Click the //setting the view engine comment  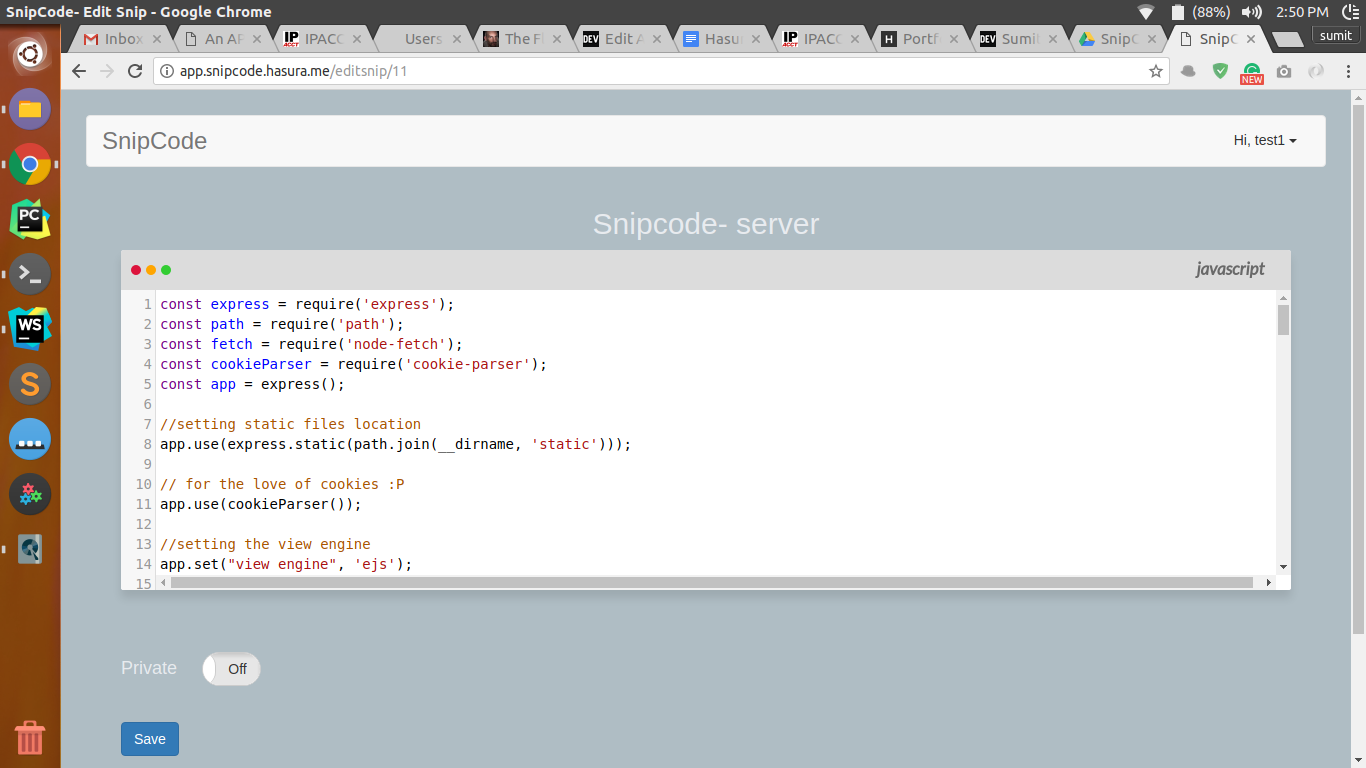[265, 544]
